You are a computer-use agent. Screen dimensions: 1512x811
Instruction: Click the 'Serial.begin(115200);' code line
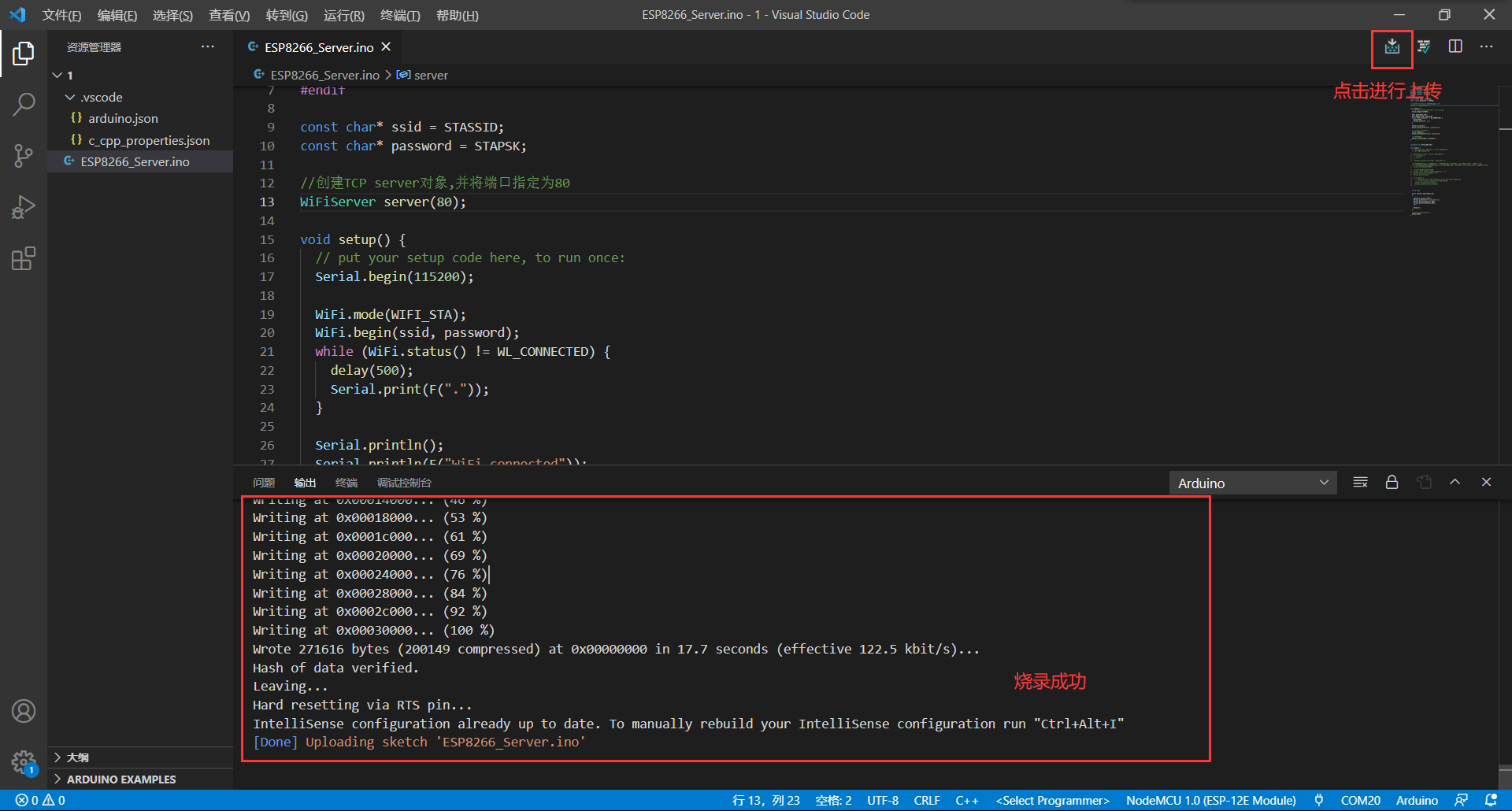pyautogui.click(x=395, y=277)
